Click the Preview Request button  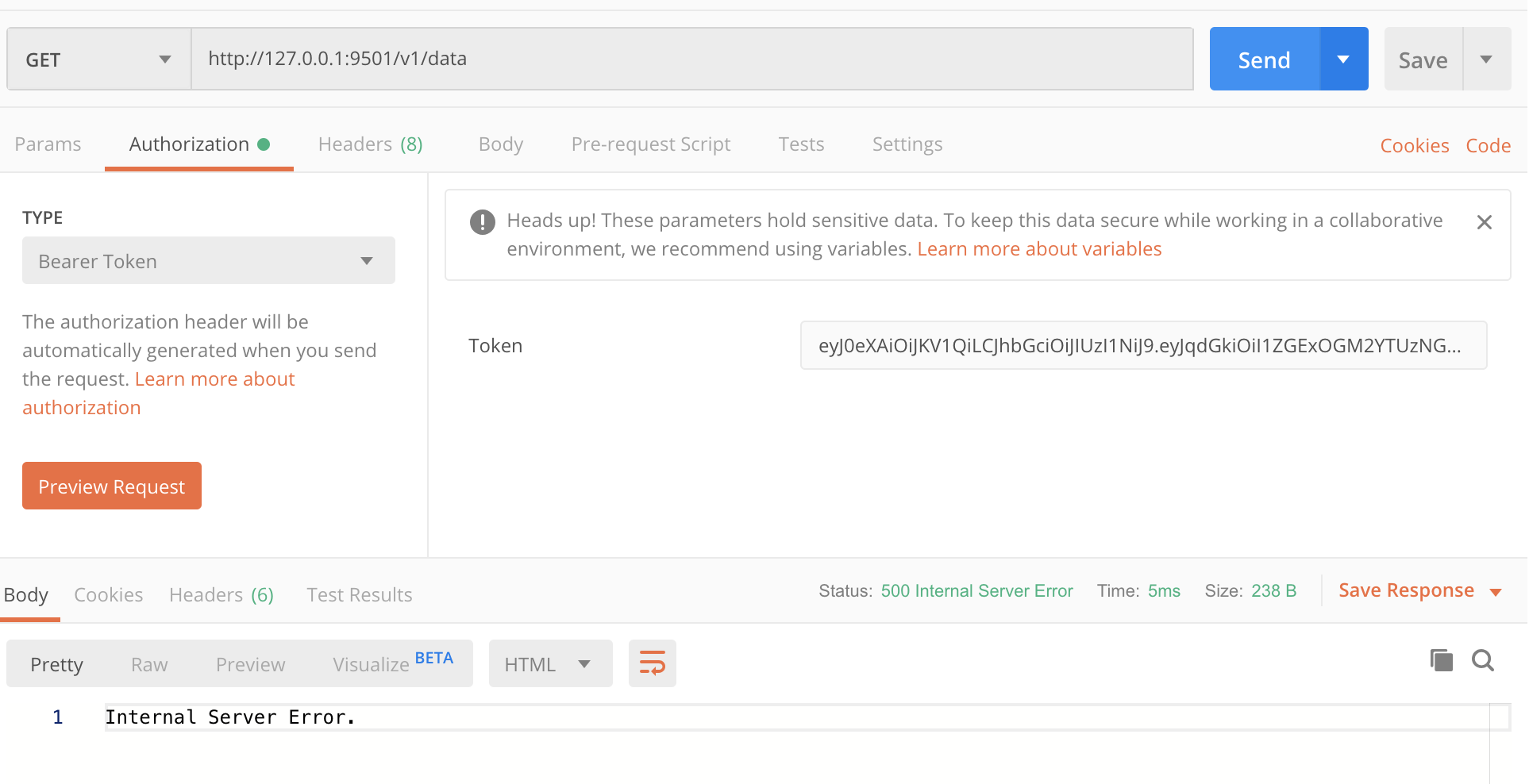coord(111,486)
